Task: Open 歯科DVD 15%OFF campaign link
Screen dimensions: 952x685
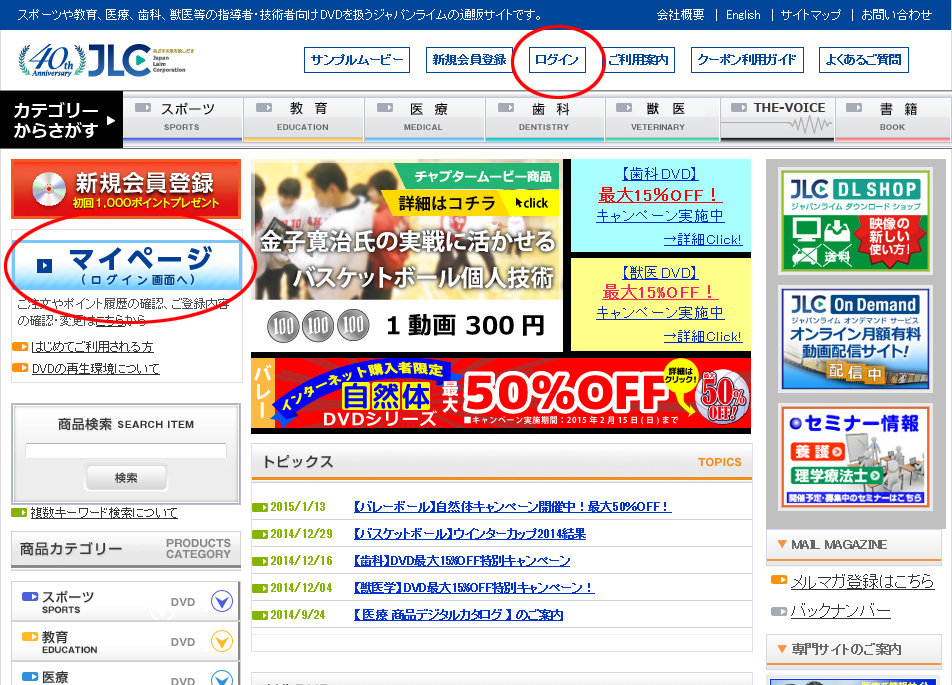Action: 660,195
